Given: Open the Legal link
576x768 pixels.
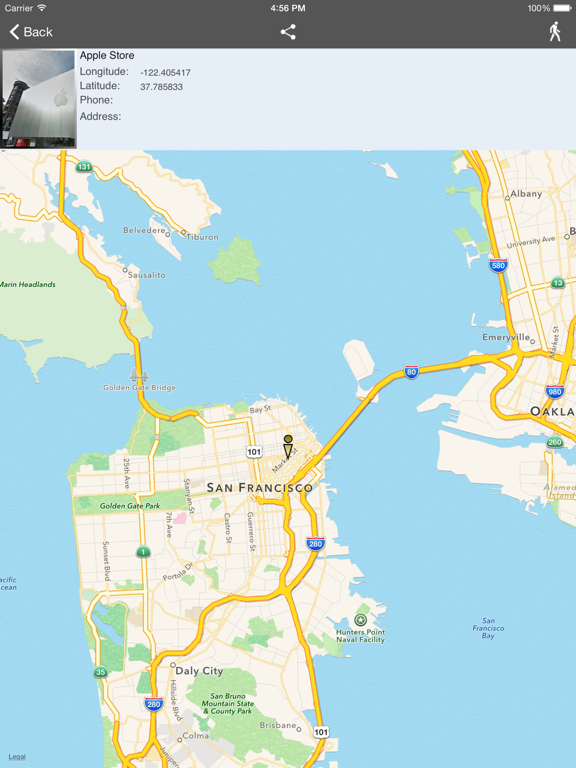Looking at the screenshot, I should point(17,757).
